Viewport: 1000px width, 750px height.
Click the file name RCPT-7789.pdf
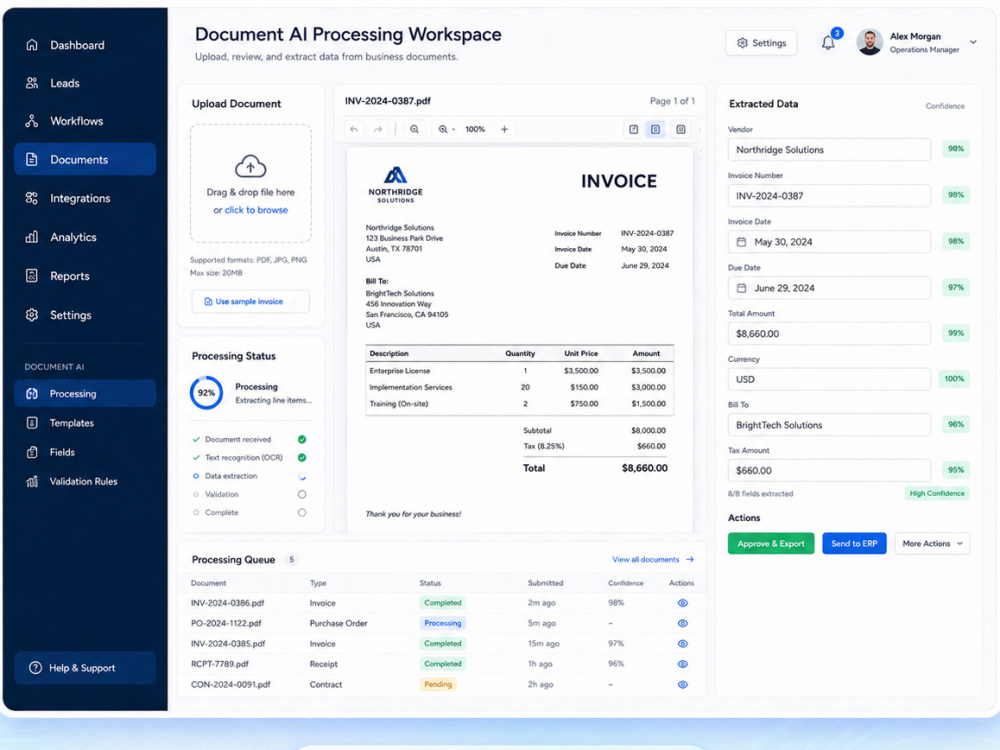(219, 664)
